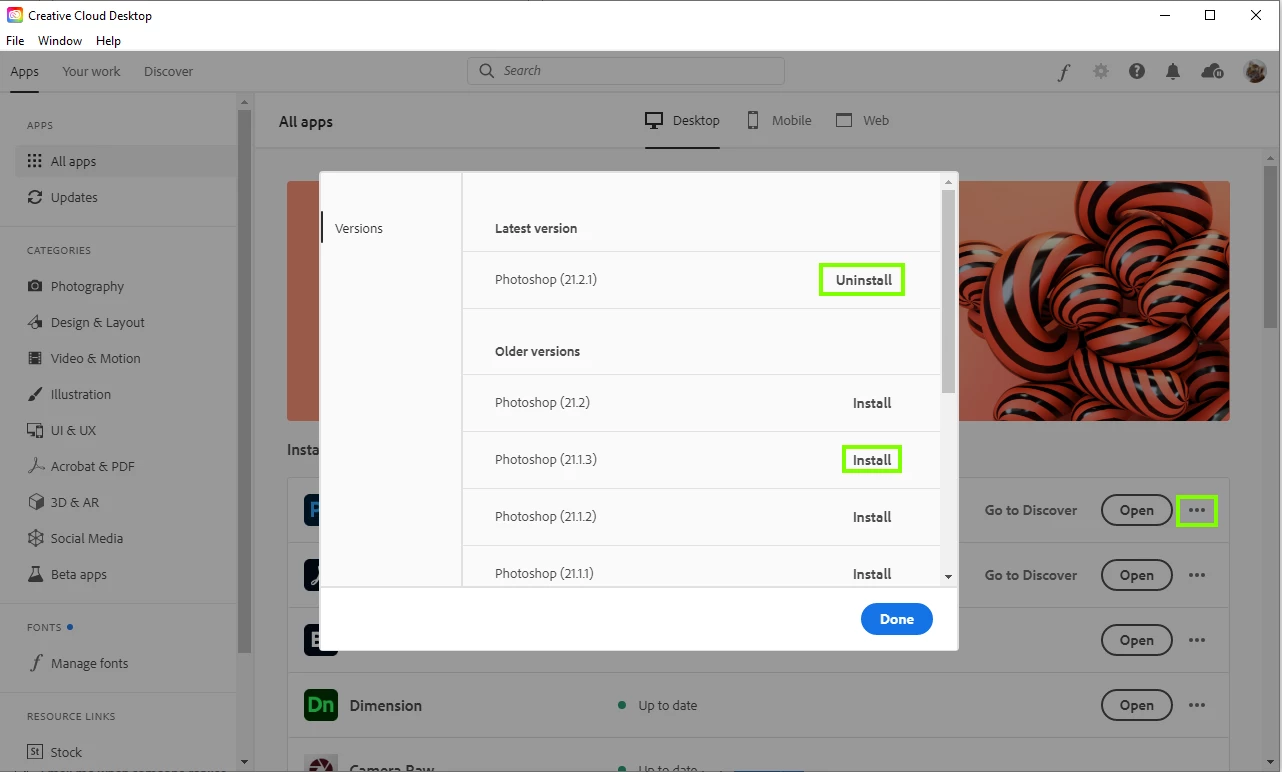The height and width of the screenshot is (772, 1282).
Task: Install Photoshop (21.1.1)
Action: point(872,574)
